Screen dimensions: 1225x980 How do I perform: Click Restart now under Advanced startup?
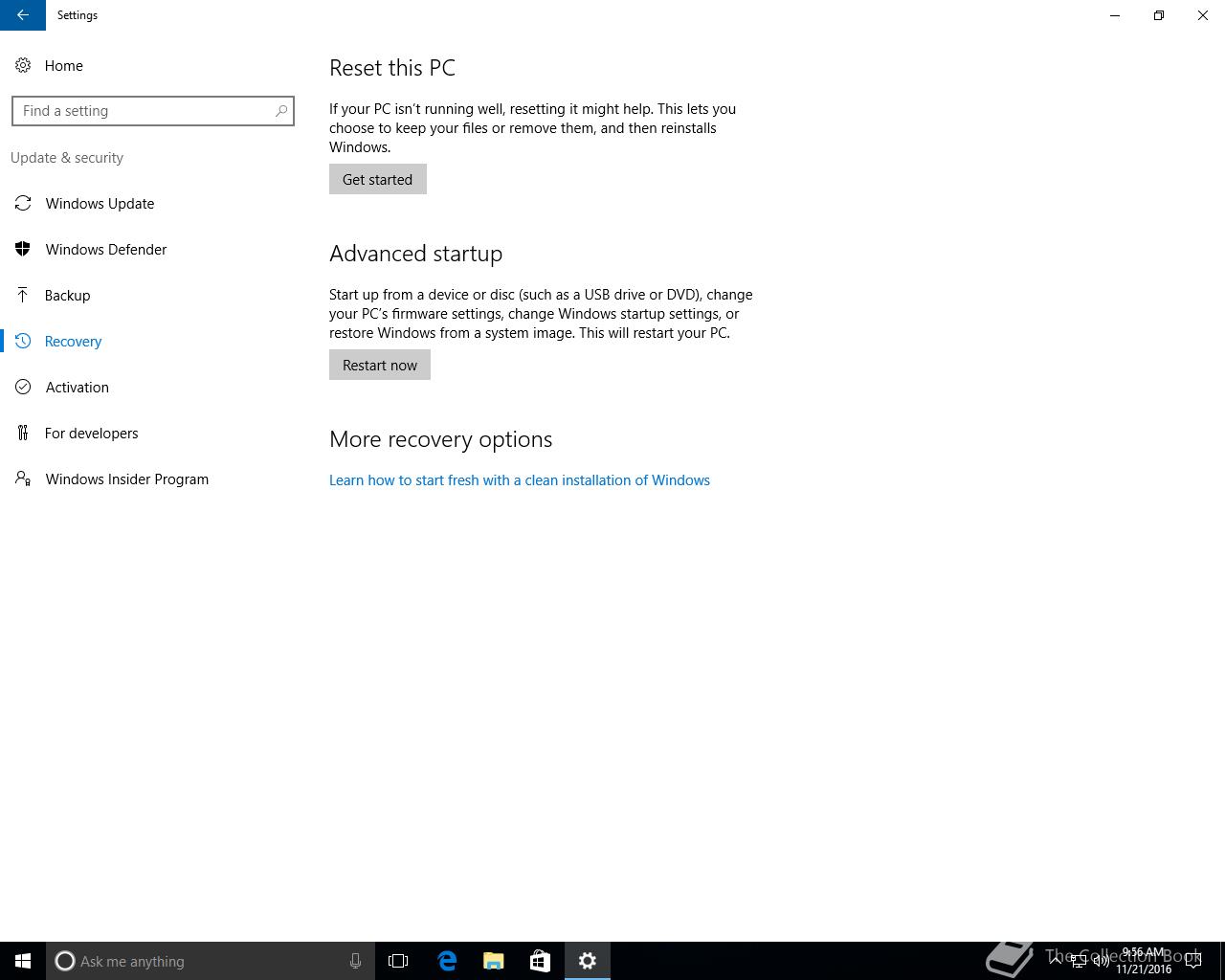380,365
